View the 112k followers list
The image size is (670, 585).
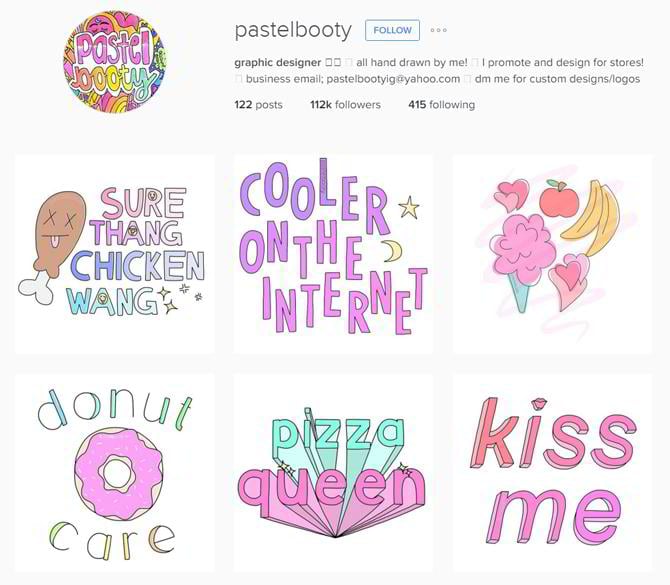[345, 105]
